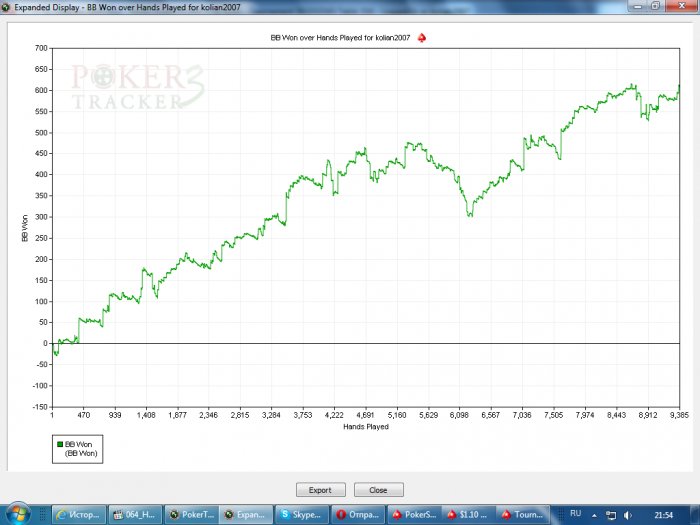Viewport: 700px width, 525px height.
Task: Open the 064_H... media taskbar item
Action: [135, 515]
